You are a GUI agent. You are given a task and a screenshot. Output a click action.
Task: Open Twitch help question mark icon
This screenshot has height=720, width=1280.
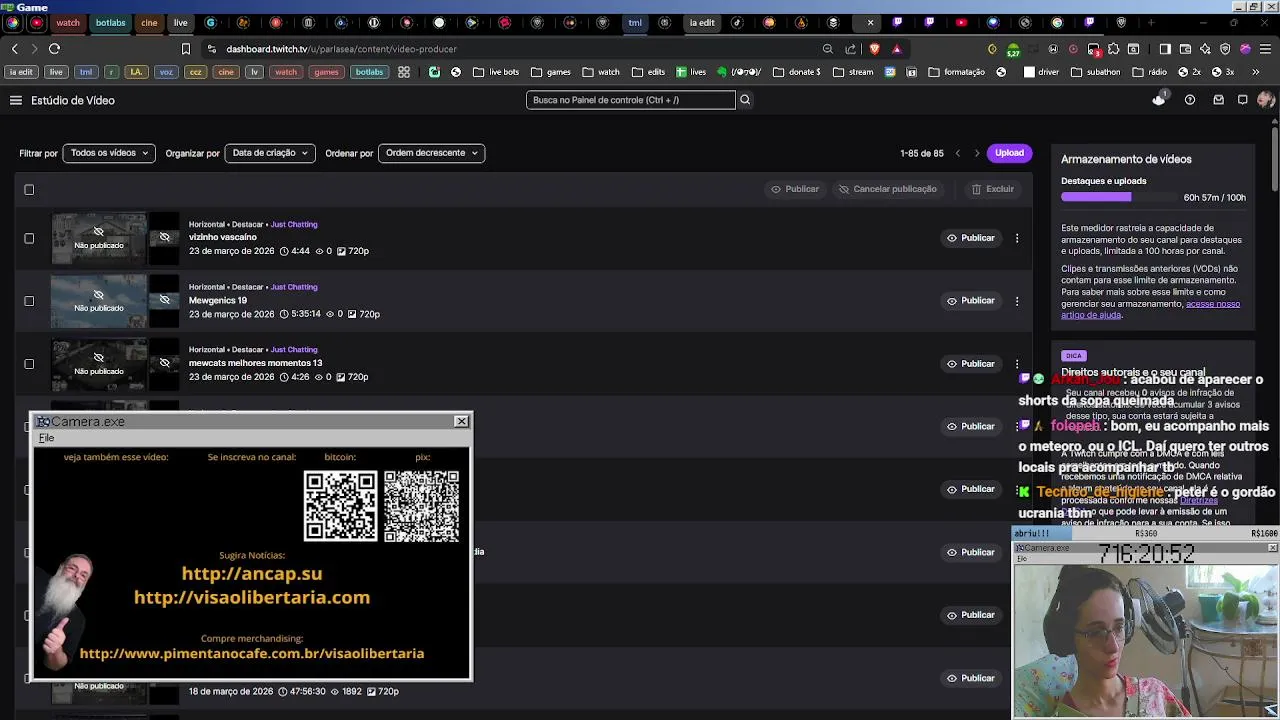click(x=1190, y=100)
